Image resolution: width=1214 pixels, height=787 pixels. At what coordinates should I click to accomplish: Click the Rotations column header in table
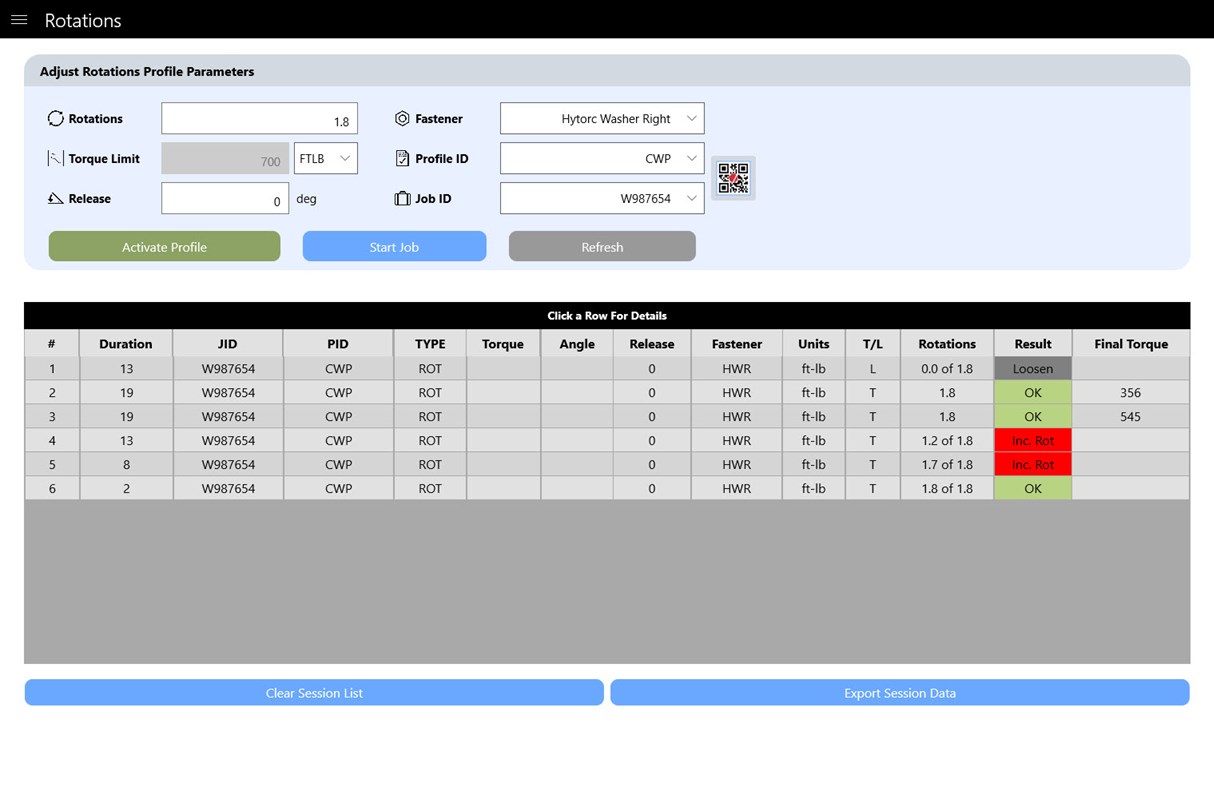(947, 343)
